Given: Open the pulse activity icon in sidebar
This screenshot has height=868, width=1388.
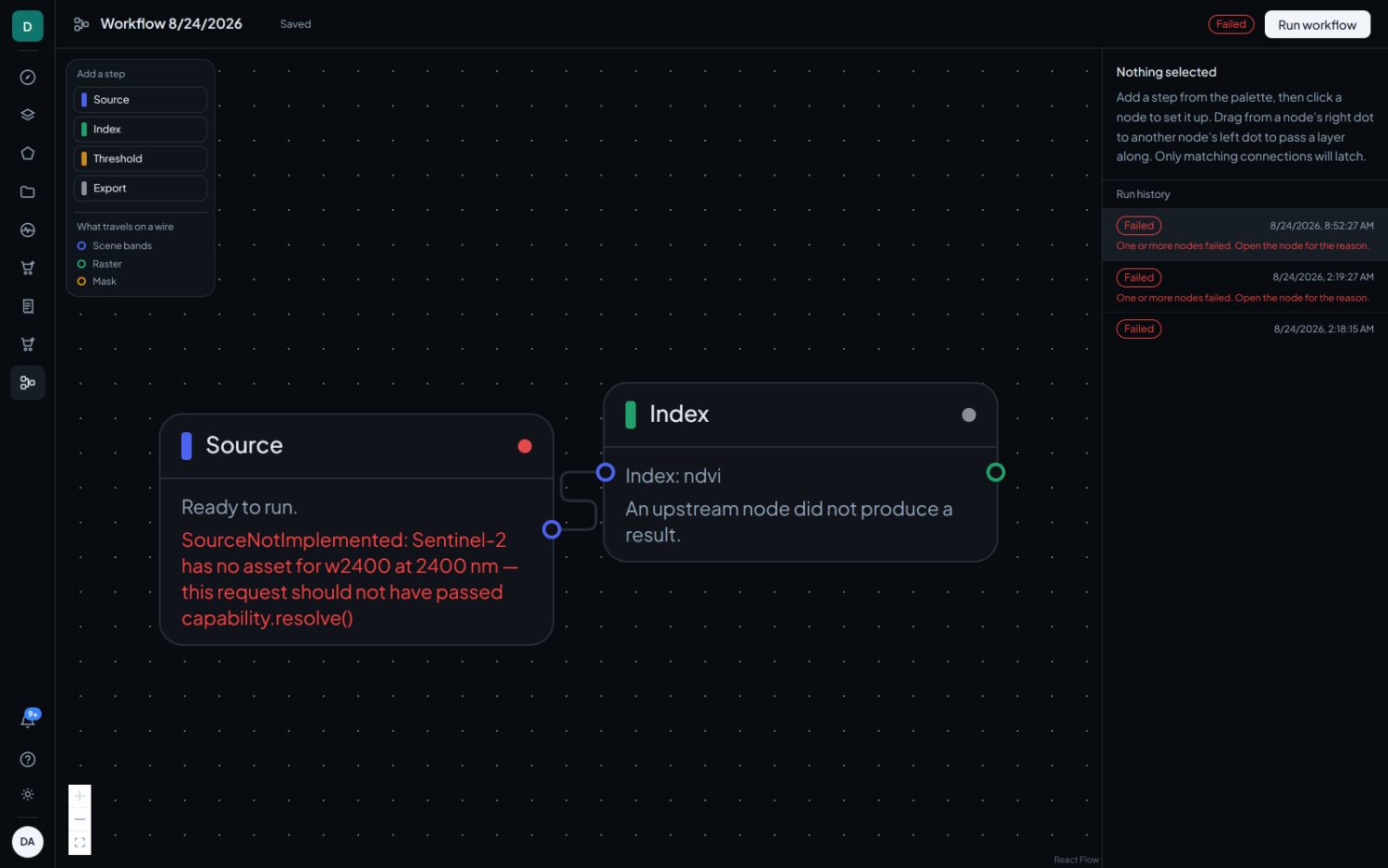Looking at the screenshot, I should (x=28, y=230).
